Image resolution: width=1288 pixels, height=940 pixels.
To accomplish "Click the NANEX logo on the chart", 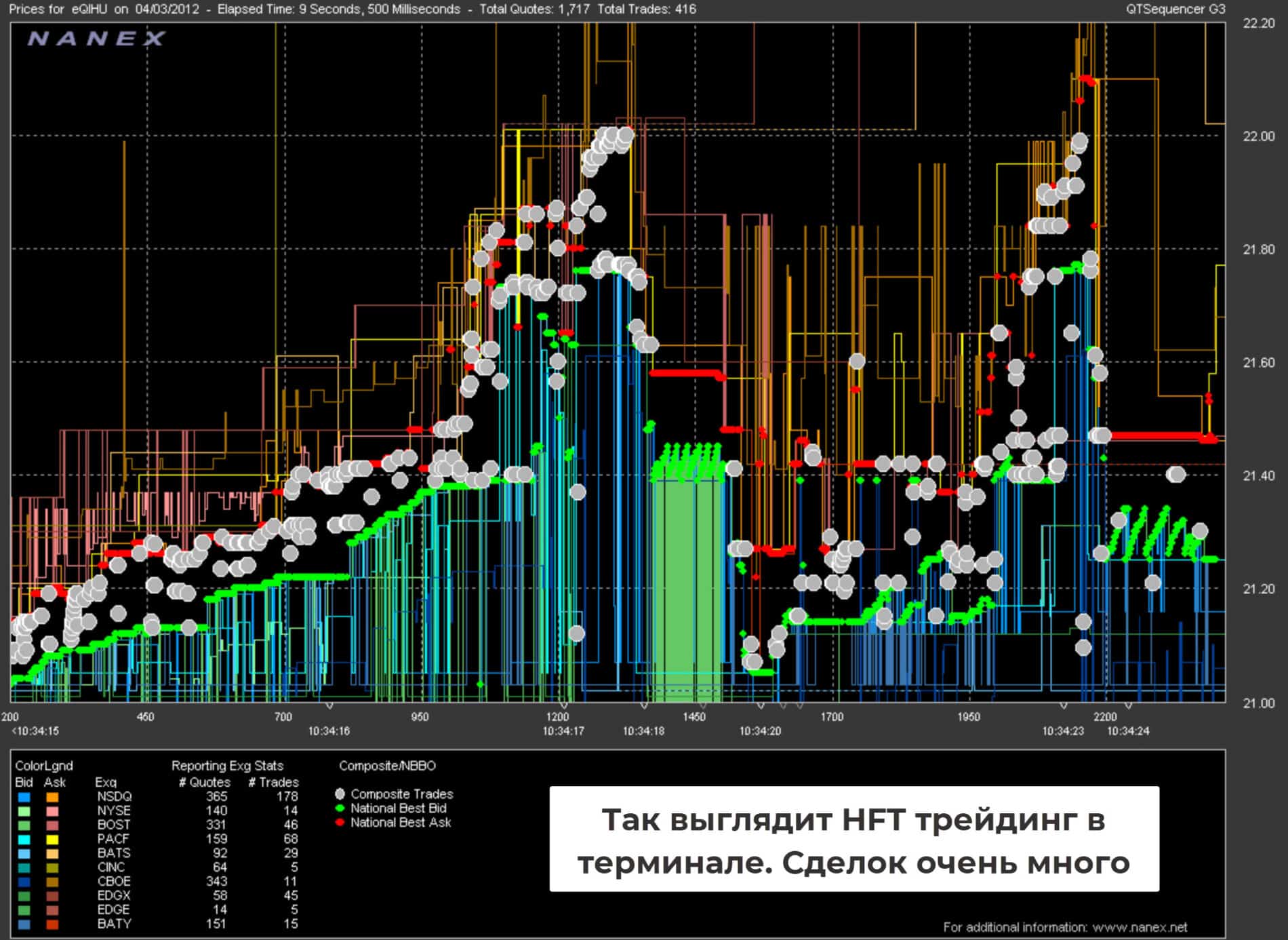I will click(x=96, y=39).
